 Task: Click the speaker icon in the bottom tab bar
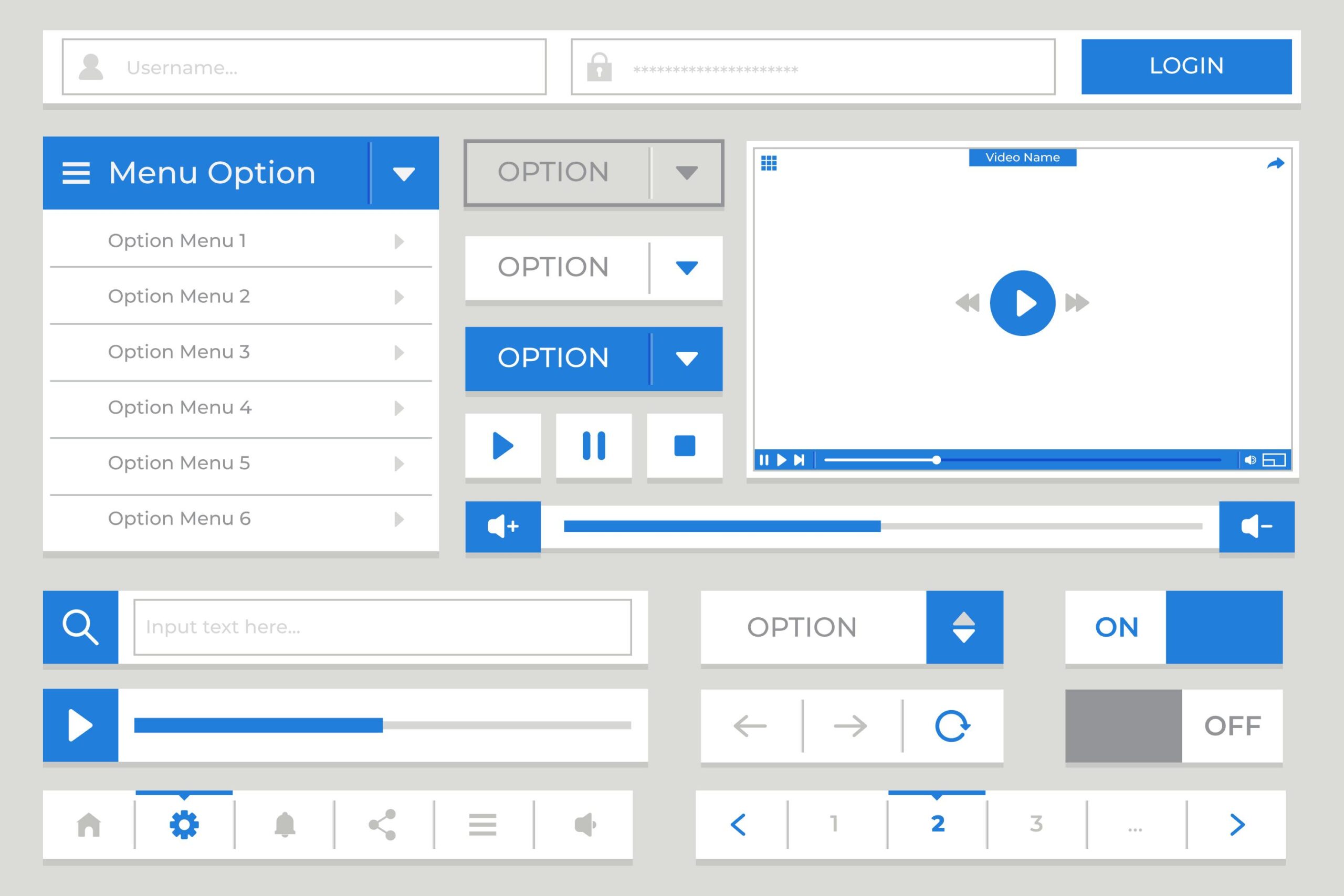pos(585,825)
